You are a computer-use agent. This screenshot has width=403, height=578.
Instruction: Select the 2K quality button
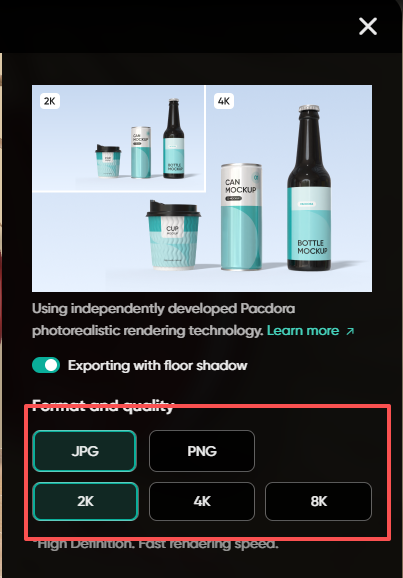86,501
